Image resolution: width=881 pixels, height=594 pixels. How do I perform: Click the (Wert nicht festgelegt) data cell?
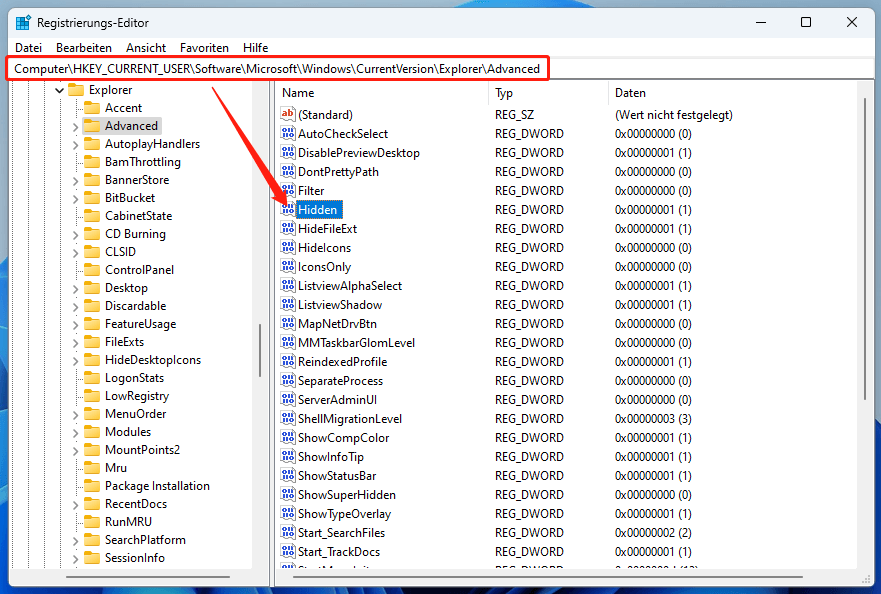pyautogui.click(x=674, y=115)
